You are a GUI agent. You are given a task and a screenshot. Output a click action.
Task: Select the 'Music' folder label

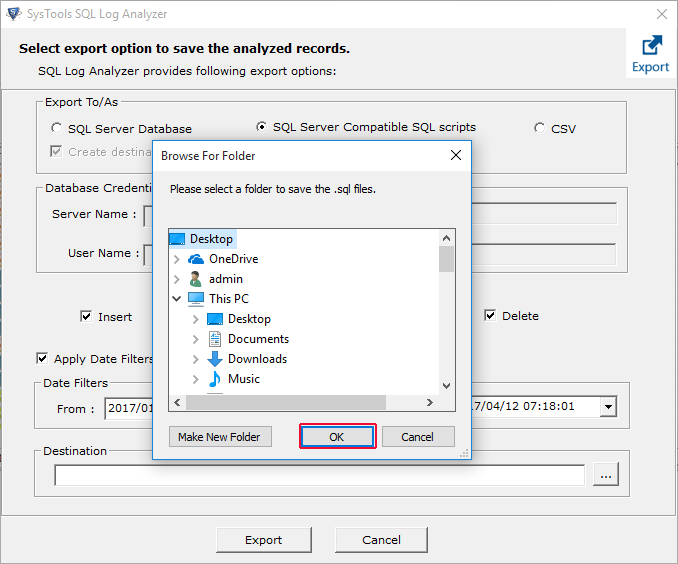pyautogui.click(x=244, y=379)
